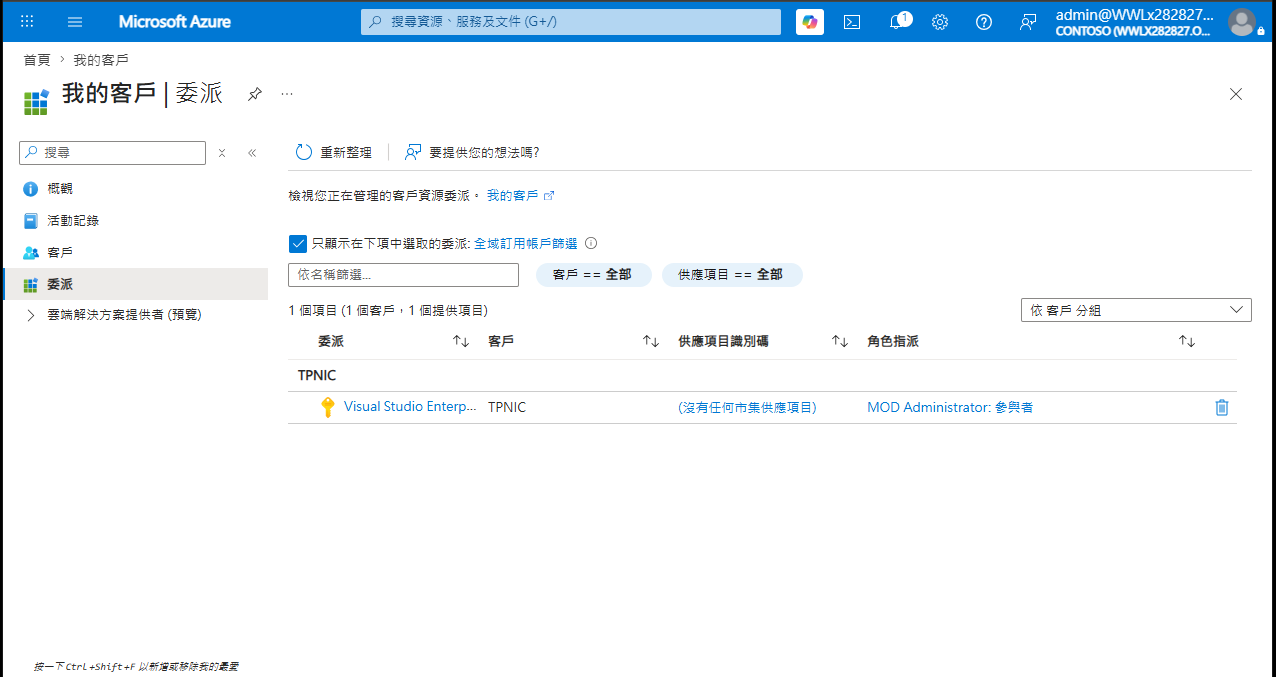This screenshot has height=677, width=1276.
Task: Open the Azure apps grid launcher
Action: [x=27, y=21]
